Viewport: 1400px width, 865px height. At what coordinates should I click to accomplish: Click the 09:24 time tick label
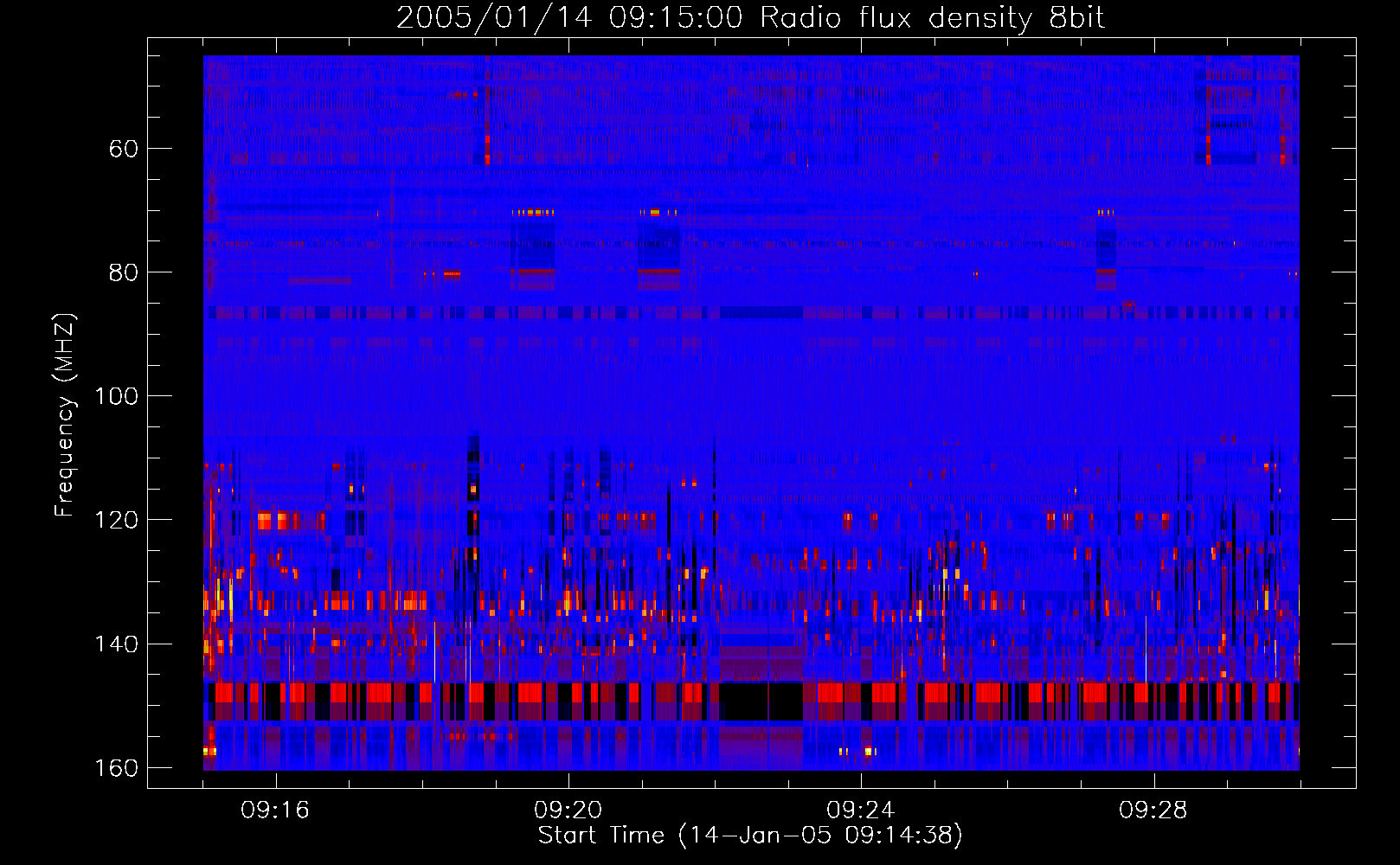pyautogui.click(x=860, y=811)
